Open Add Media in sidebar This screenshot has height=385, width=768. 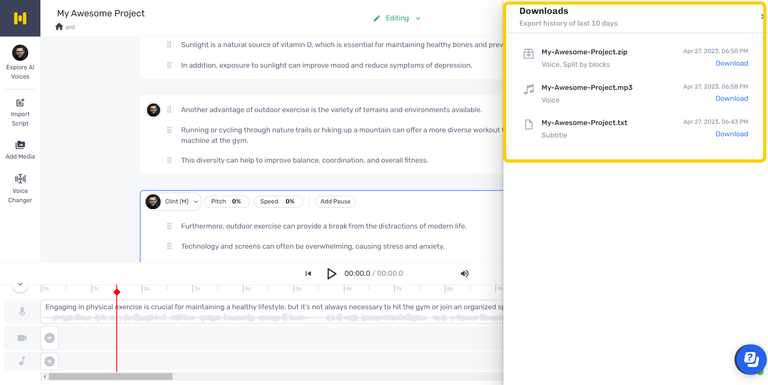coord(20,150)
